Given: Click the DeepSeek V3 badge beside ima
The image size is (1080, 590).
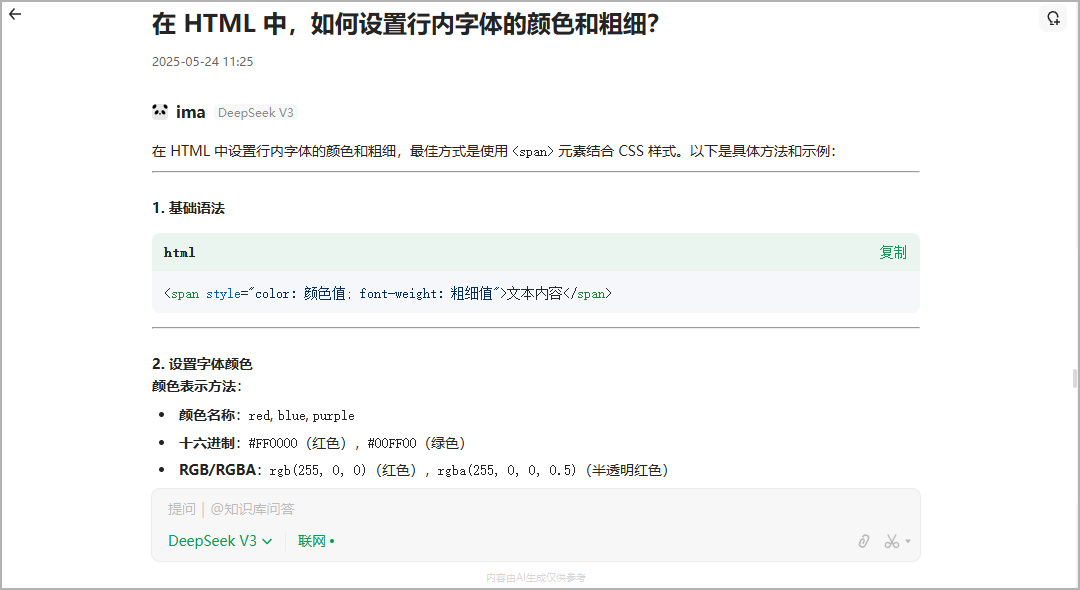Looking at the screenshot, I should (256, 112).
